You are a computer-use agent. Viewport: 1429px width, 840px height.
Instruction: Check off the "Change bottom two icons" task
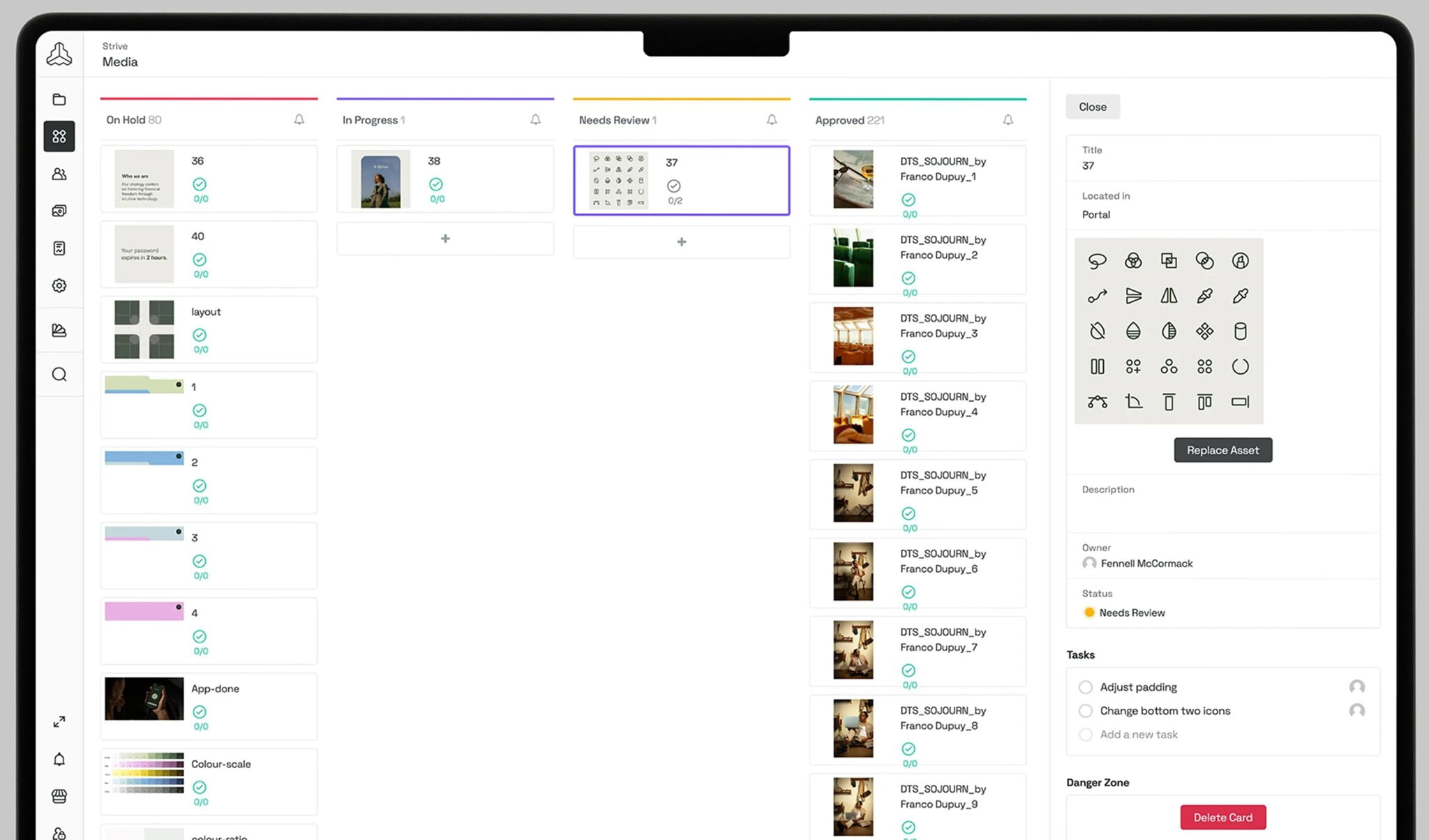tap(1086, 711)
